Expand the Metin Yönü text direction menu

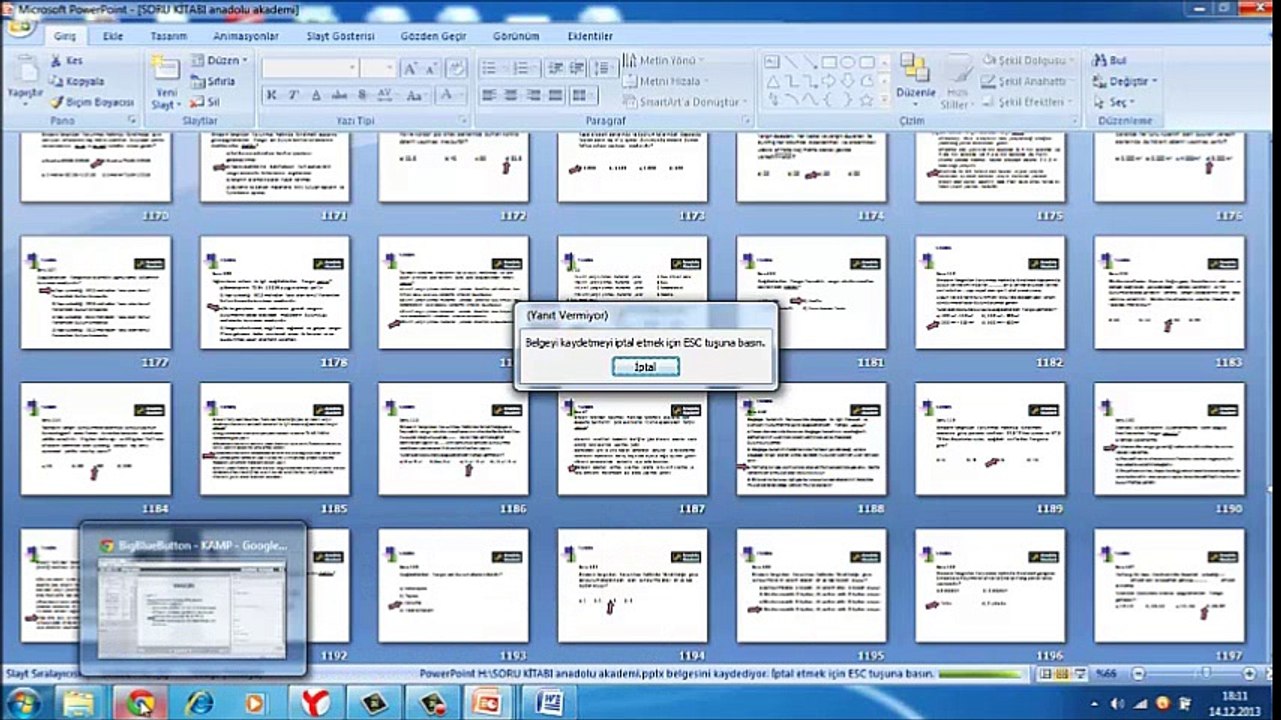pyautogui.click(x=664, y=61)
